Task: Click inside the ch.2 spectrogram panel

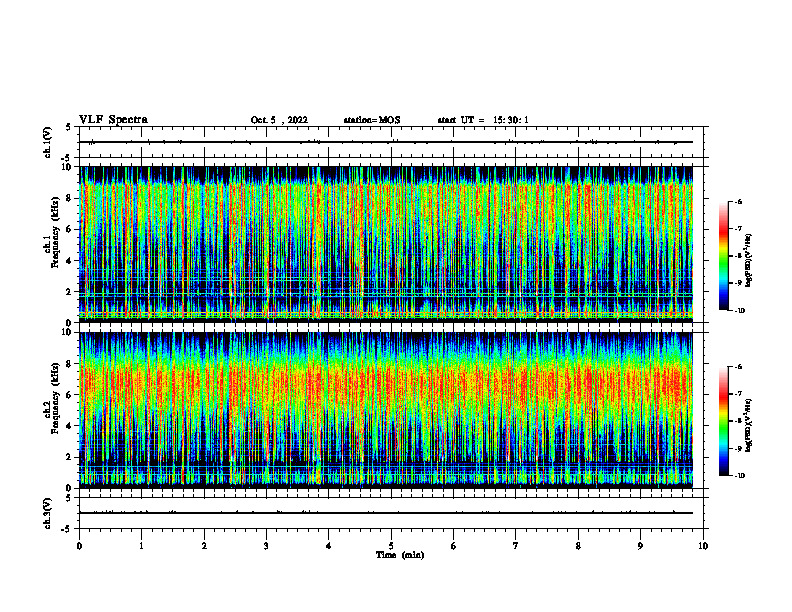Action: [386, 410]
